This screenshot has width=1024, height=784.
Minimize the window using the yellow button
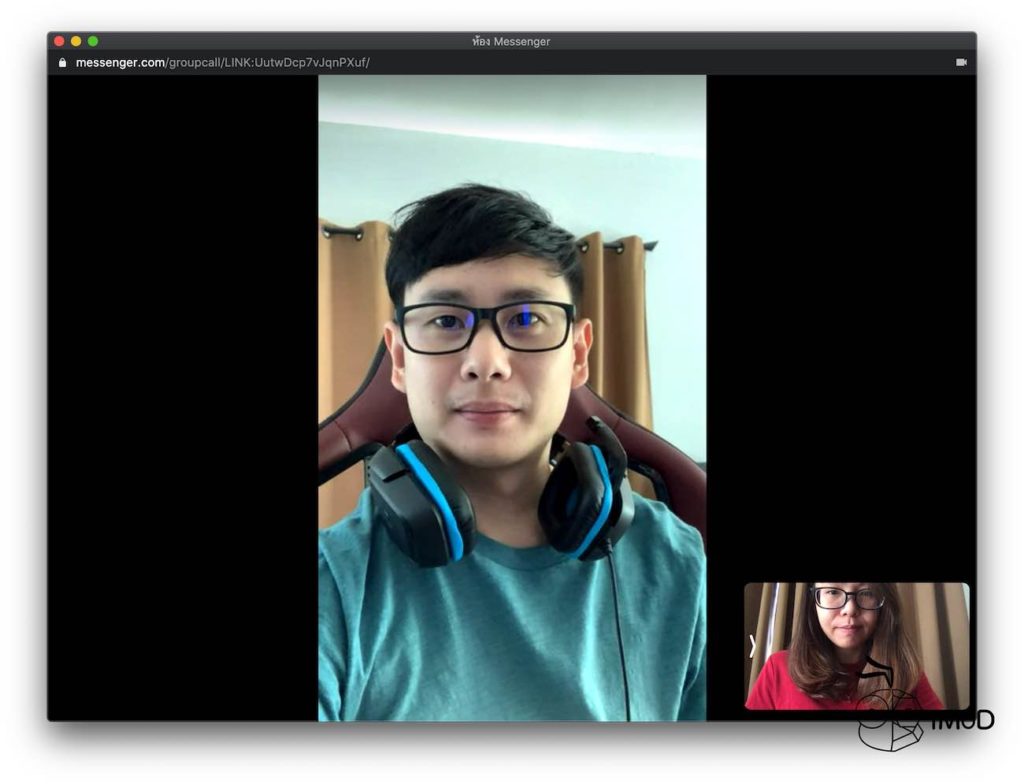point(76,41)
